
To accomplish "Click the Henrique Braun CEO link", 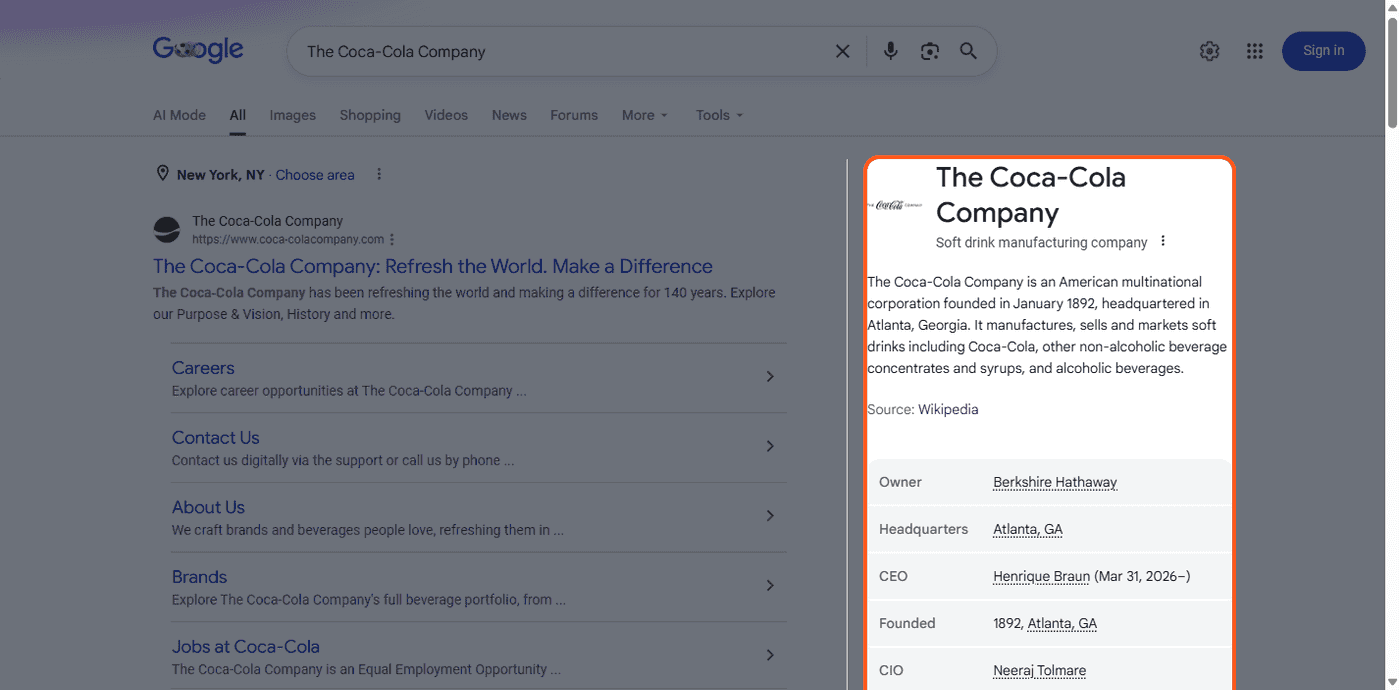I will coord(1041,576).
